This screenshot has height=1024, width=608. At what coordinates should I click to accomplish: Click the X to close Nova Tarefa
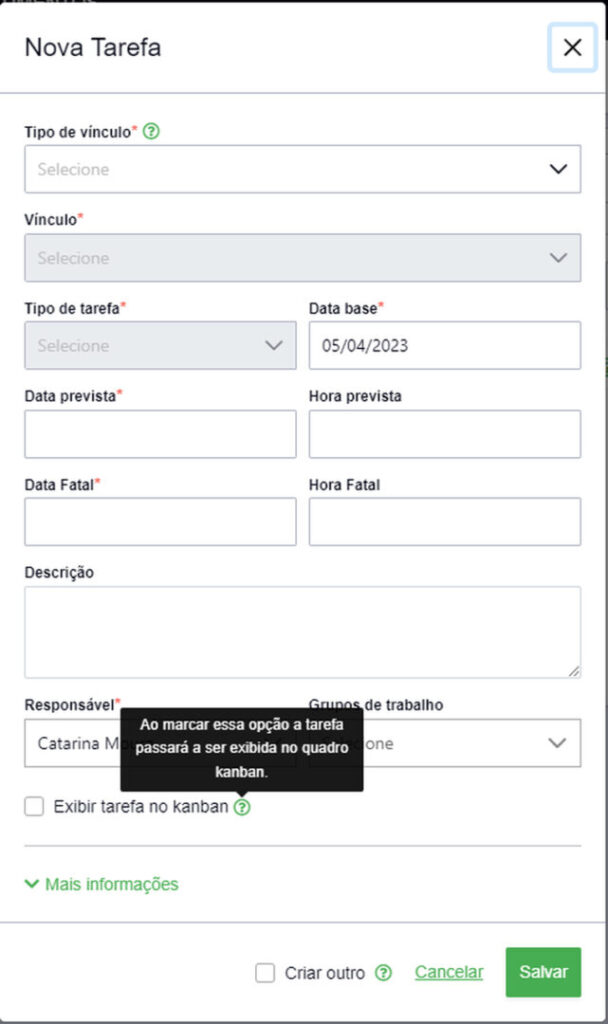(571, 47)
